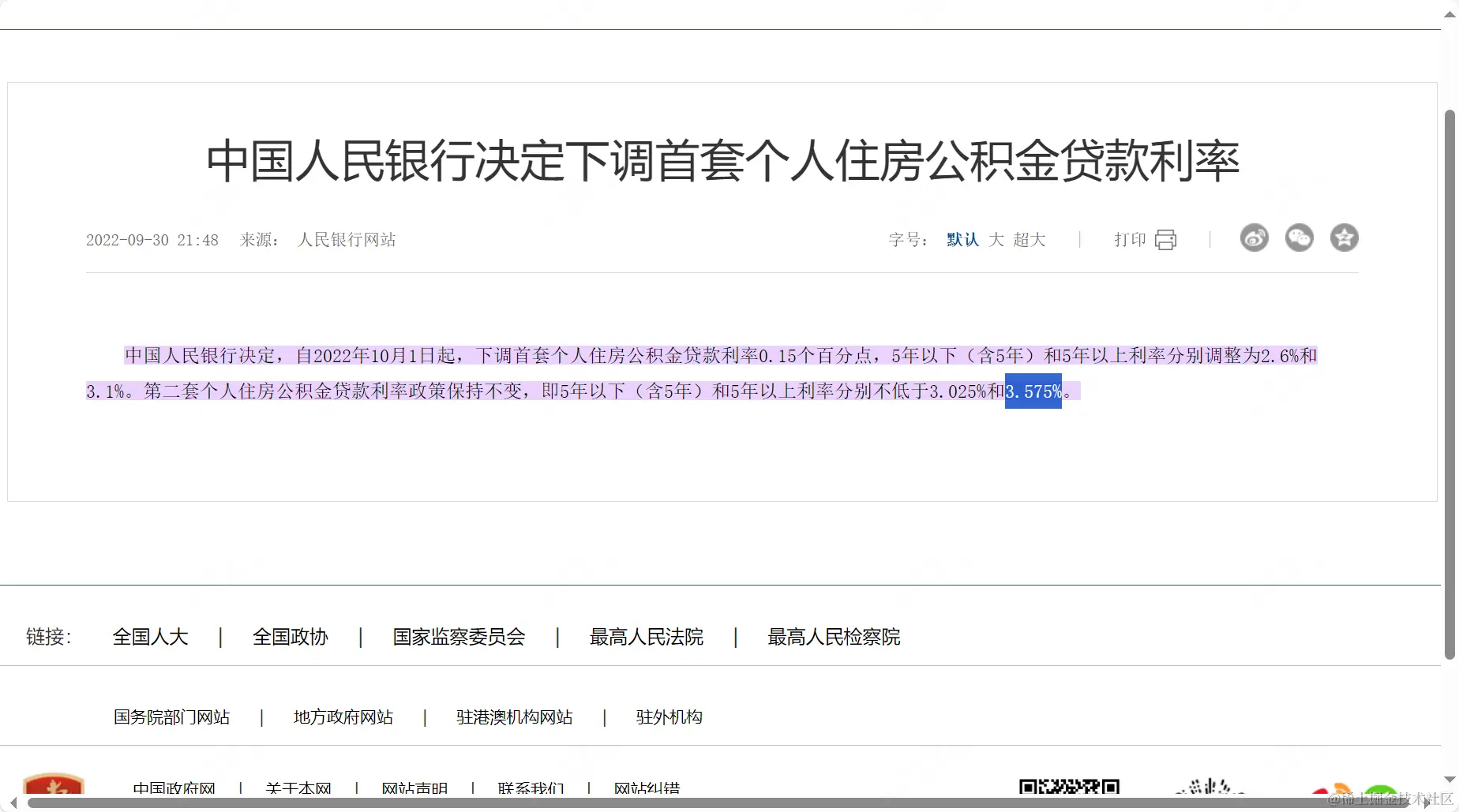Open the 全国人大 link
The height and width of the screenshot is (812, 1459).
[150, 637]
